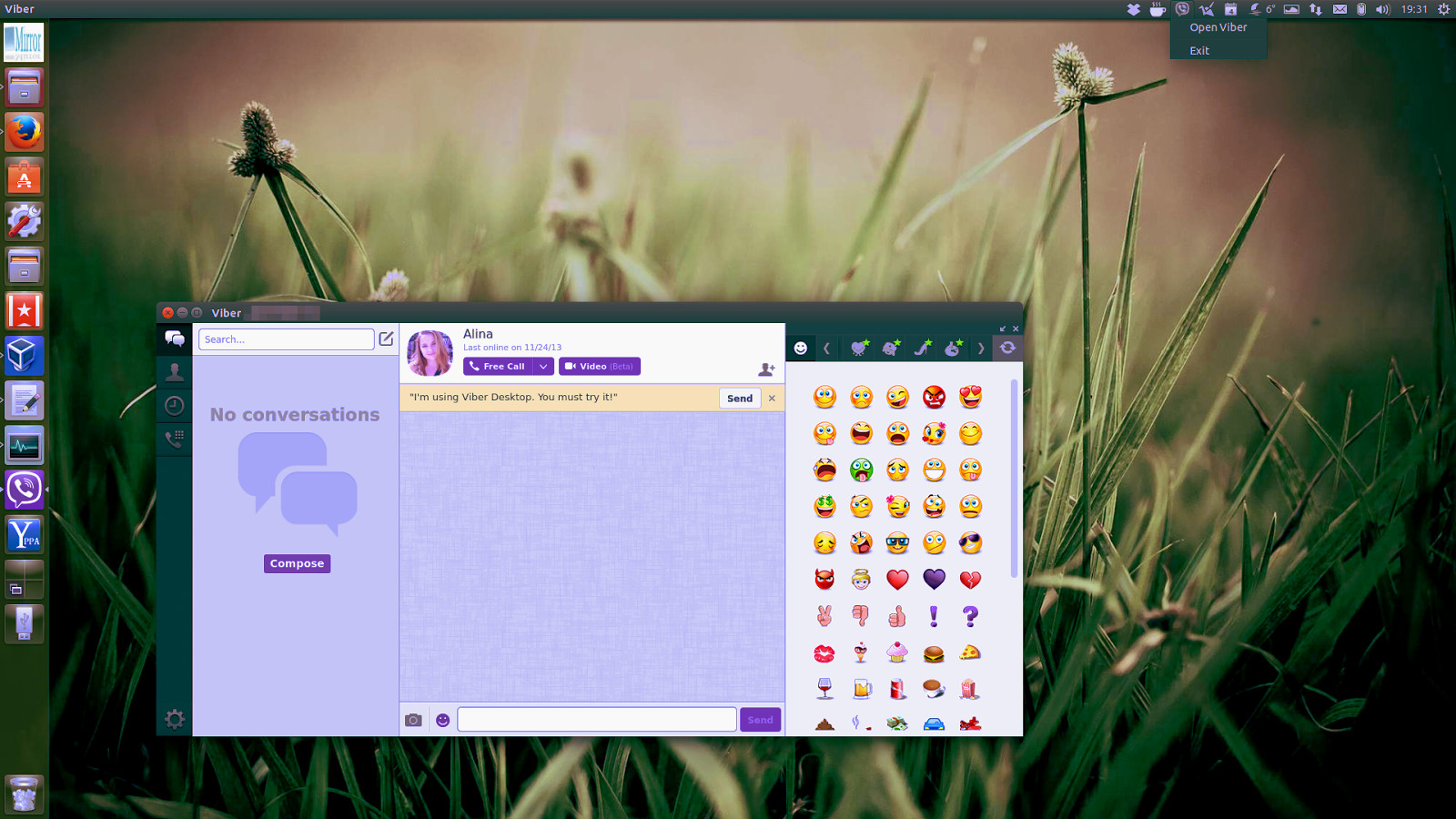Toggle the emoticon panel smiley button

443,720
